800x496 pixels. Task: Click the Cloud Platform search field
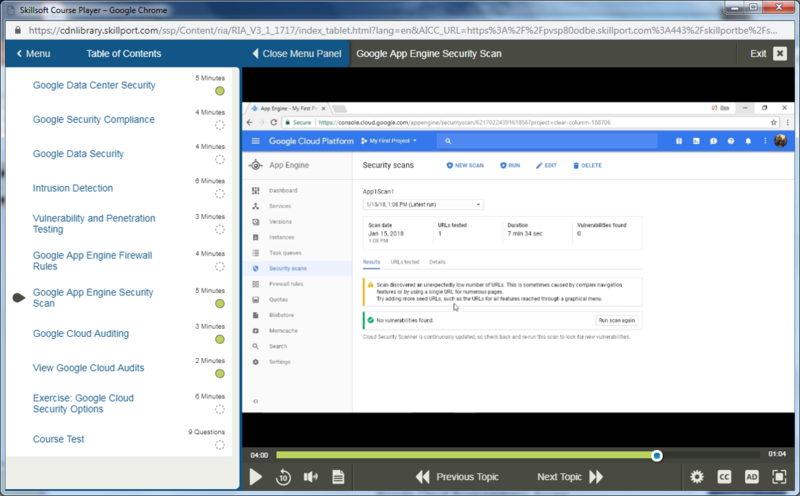547,141
